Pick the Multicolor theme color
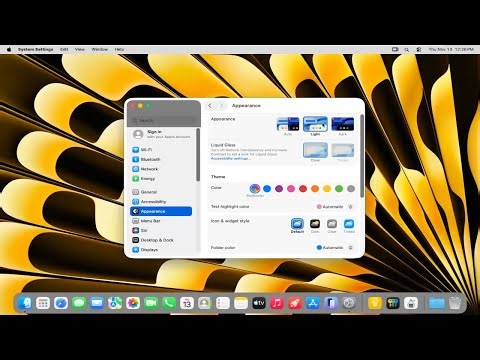480x360 pixels. coord(255,189)
